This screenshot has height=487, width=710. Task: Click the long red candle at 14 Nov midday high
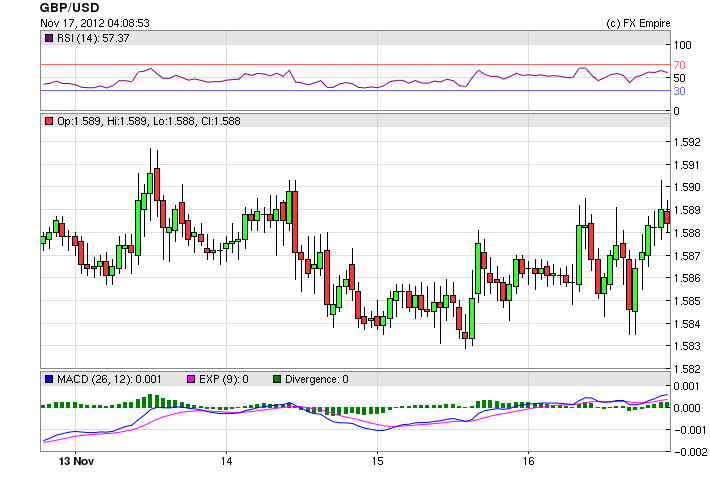tap(295, 222)
